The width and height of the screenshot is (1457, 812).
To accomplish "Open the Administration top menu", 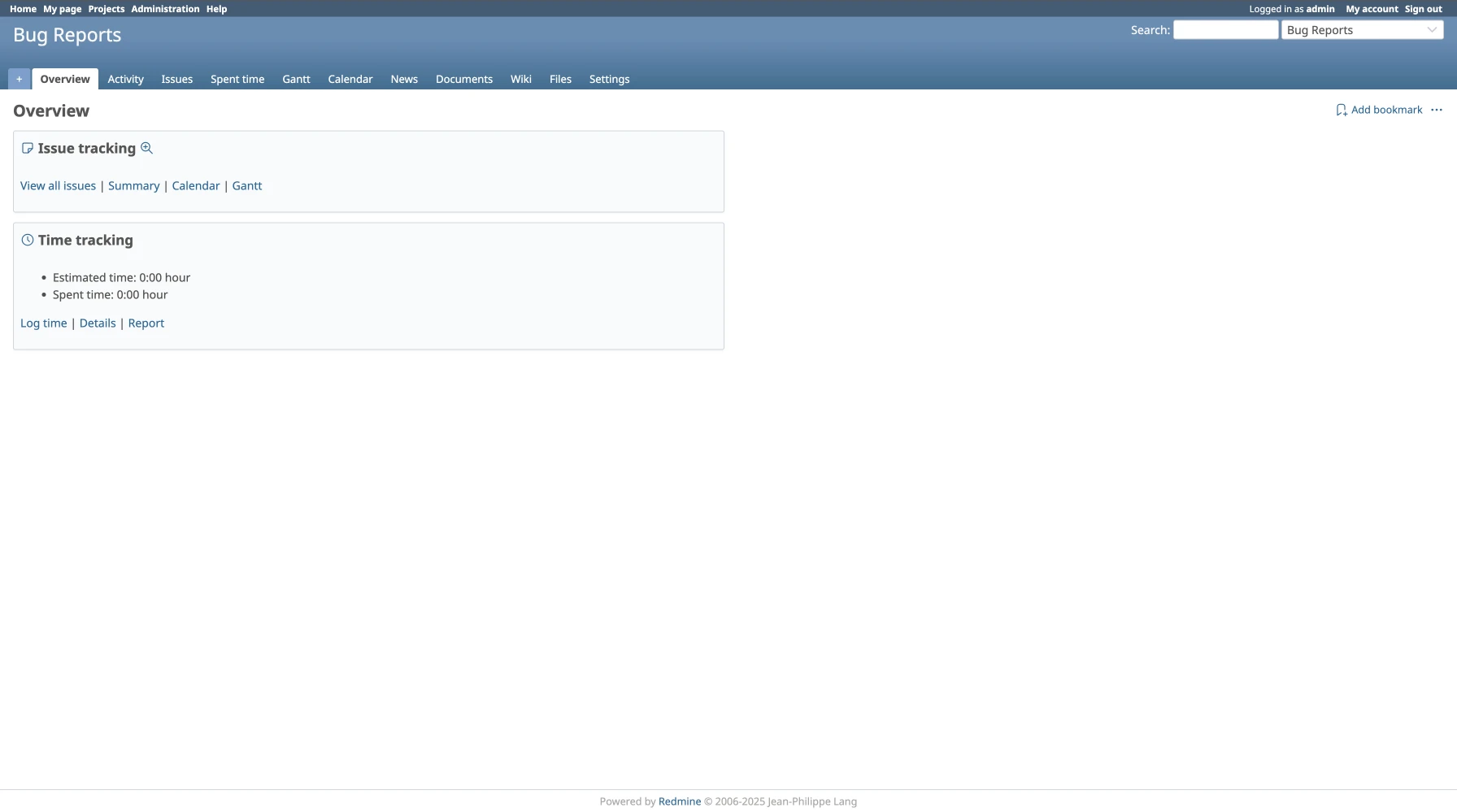I will (165, 9).
